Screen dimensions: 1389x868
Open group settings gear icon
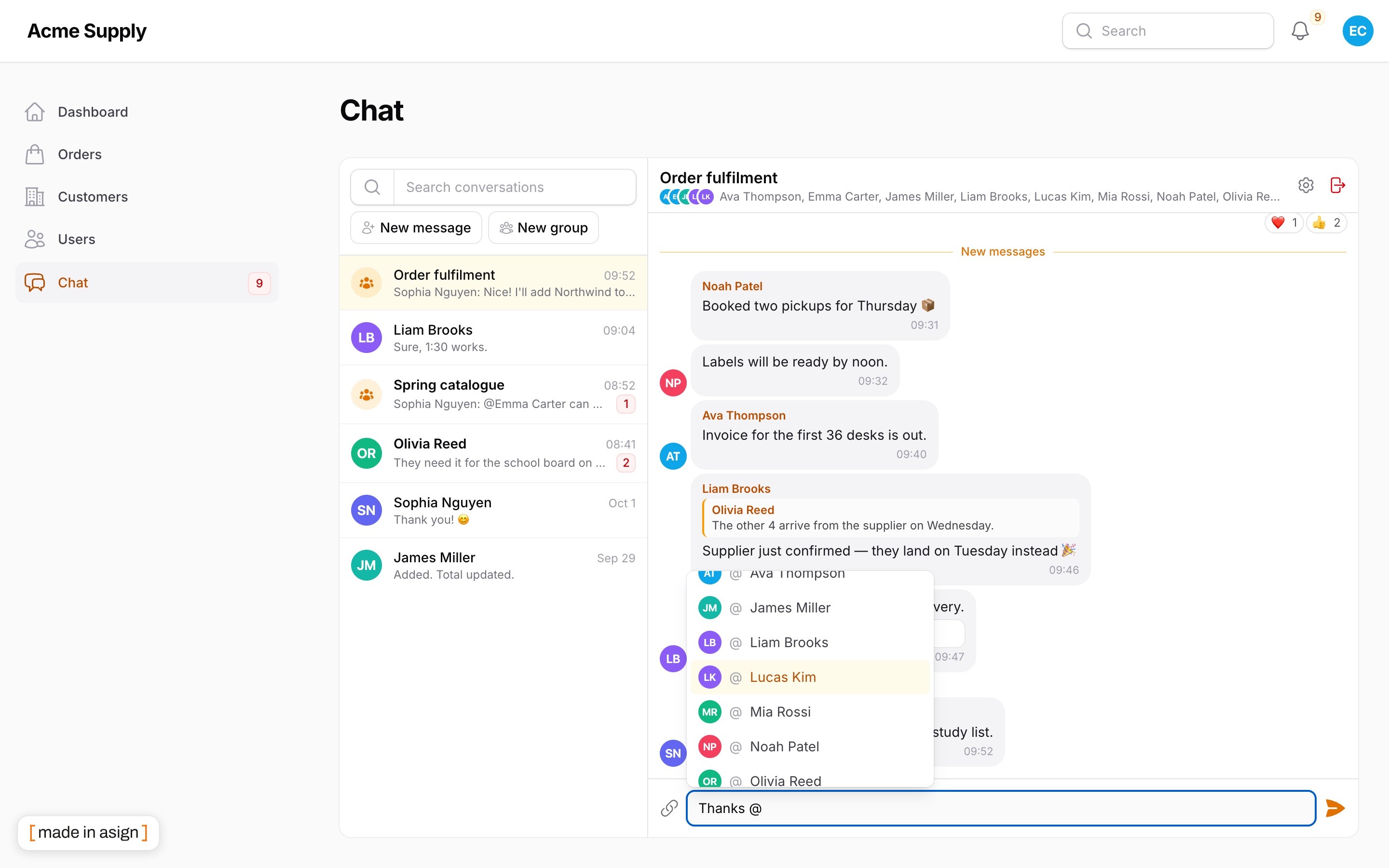coord(1306,185)
